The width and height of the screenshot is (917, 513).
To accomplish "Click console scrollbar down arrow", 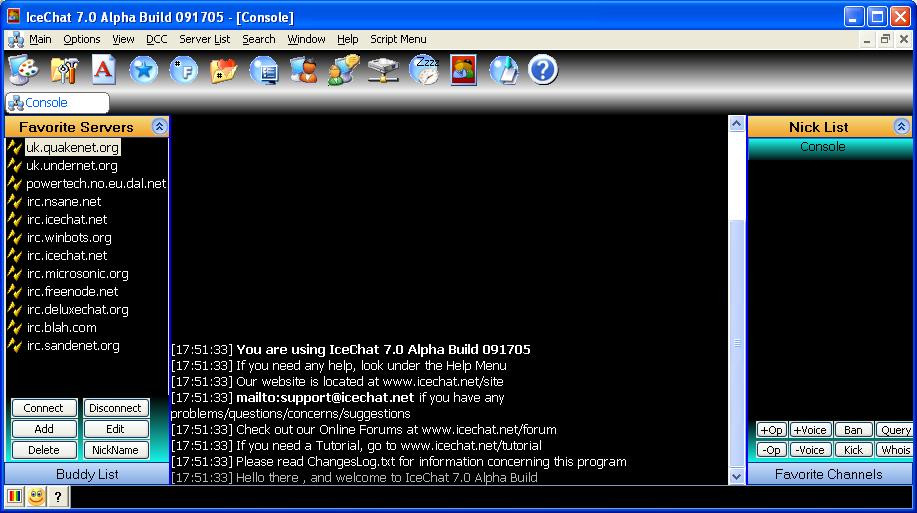I will pyautogui.click(x=737, y=476).
